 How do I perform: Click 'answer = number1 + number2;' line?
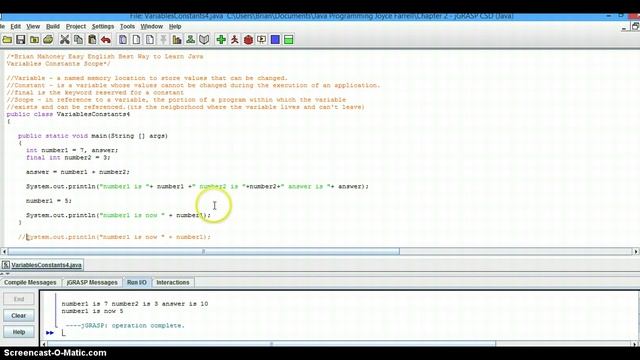point(78,172)
